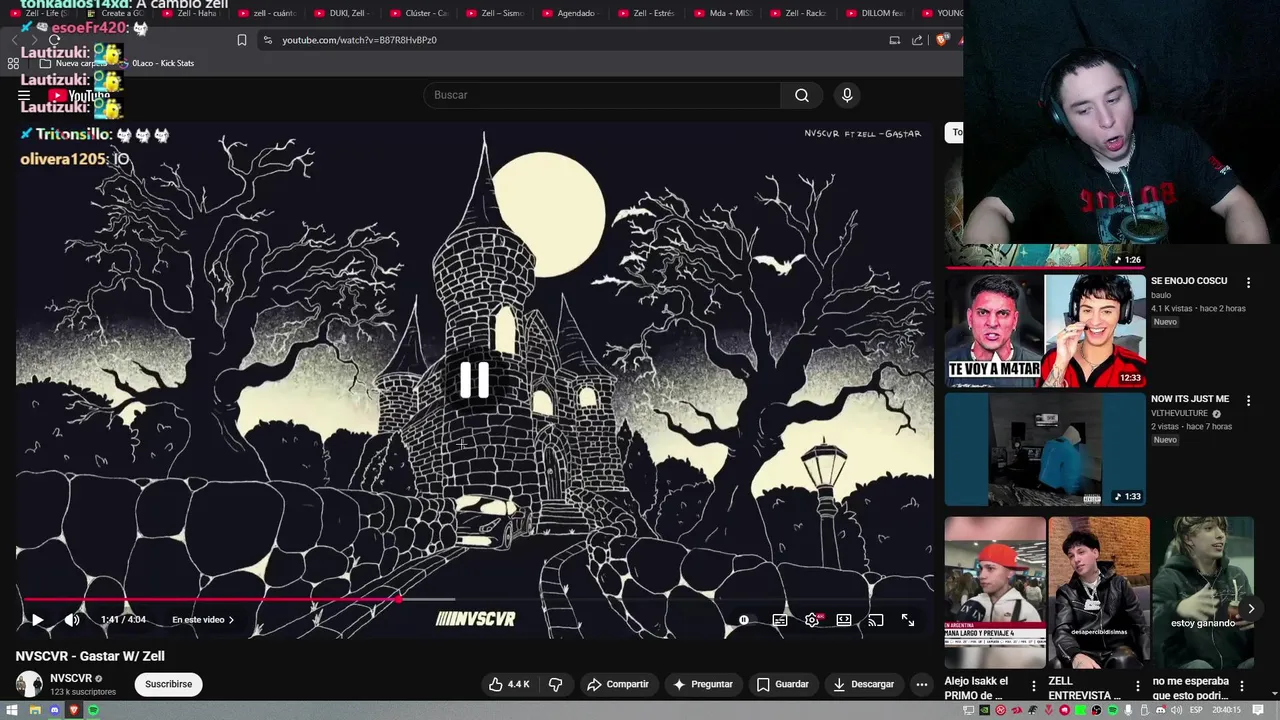Open the system tray volume speaker icon
1280x720 pixels.
click(x=1177, y=710)
